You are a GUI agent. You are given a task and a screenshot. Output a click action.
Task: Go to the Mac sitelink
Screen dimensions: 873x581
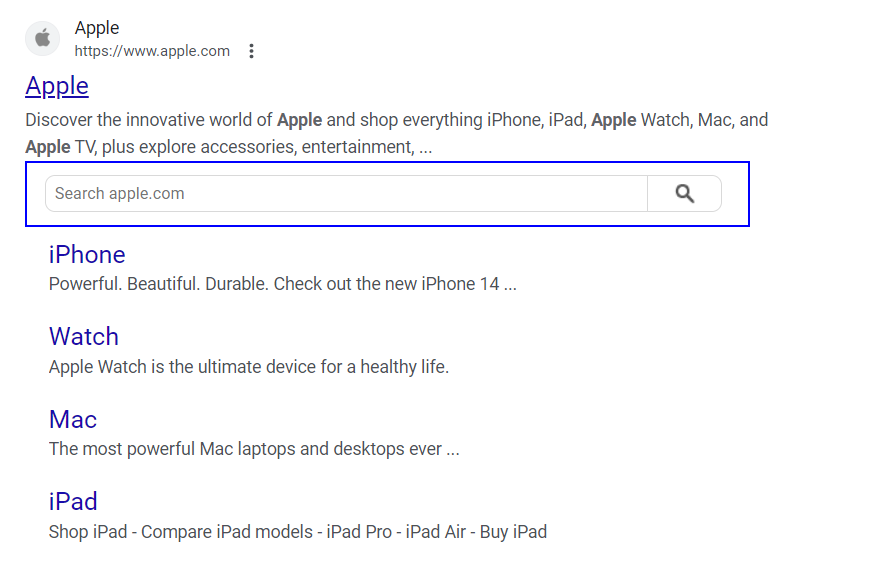(73, 419)
